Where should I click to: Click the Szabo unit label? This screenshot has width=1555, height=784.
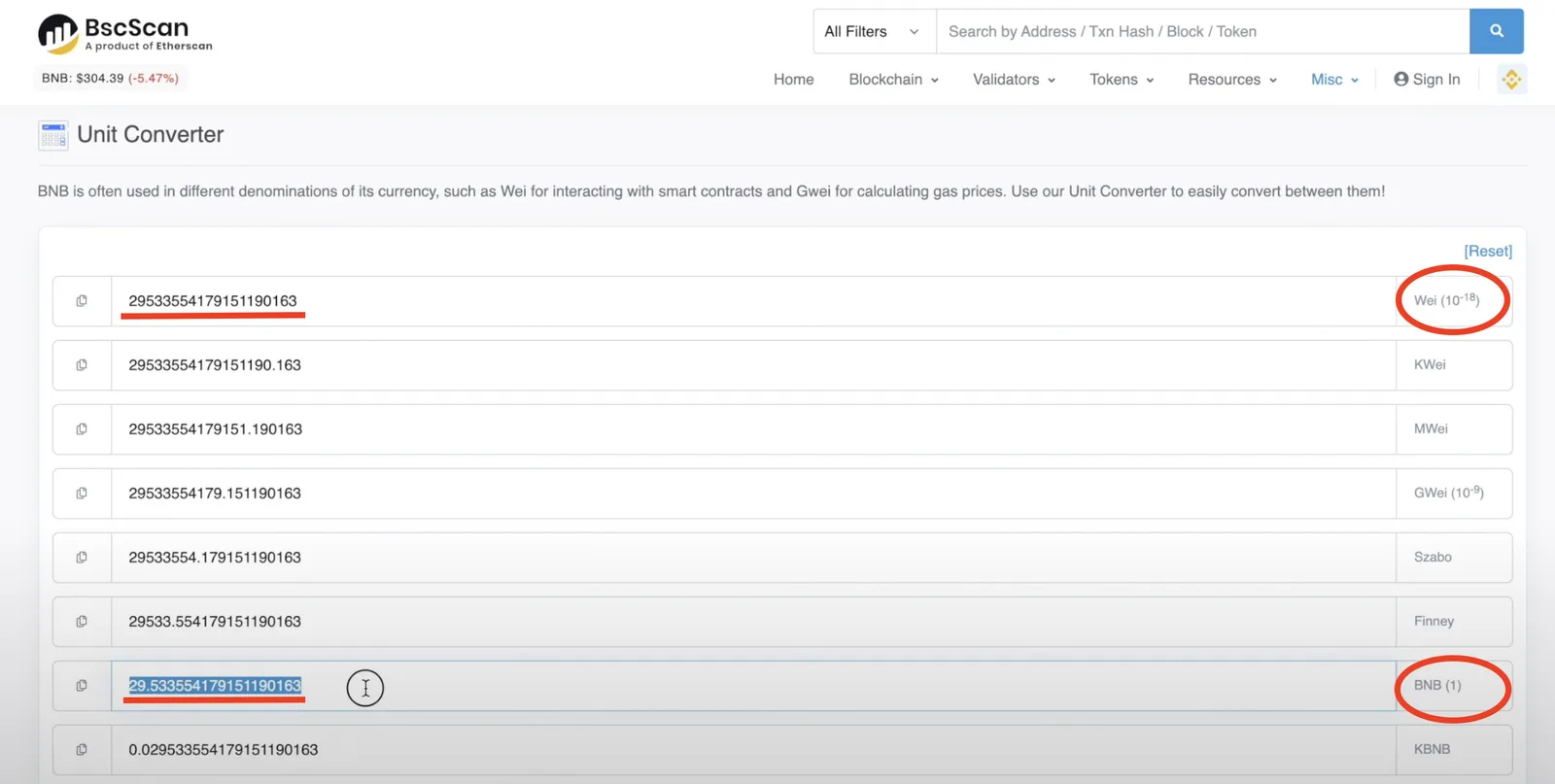click(1433, 557)
